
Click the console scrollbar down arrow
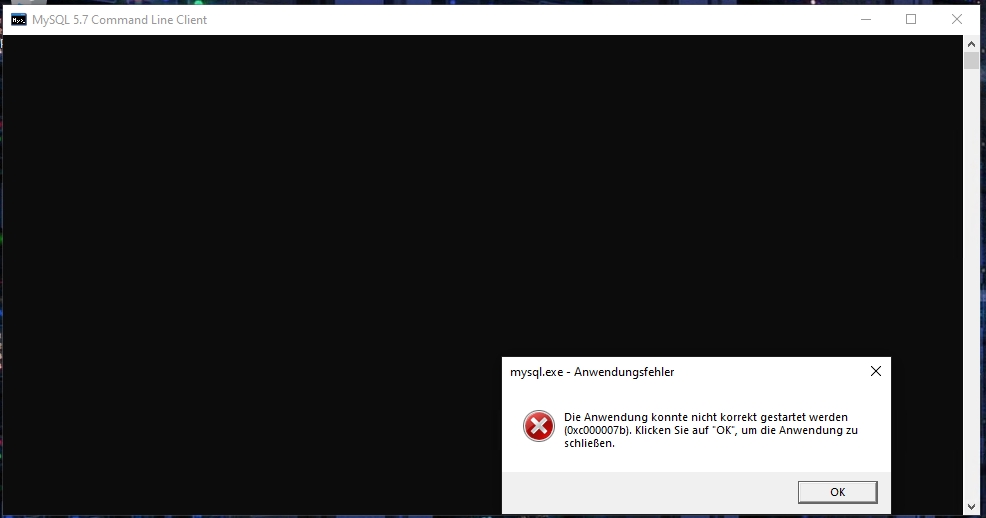click(971, 506)
